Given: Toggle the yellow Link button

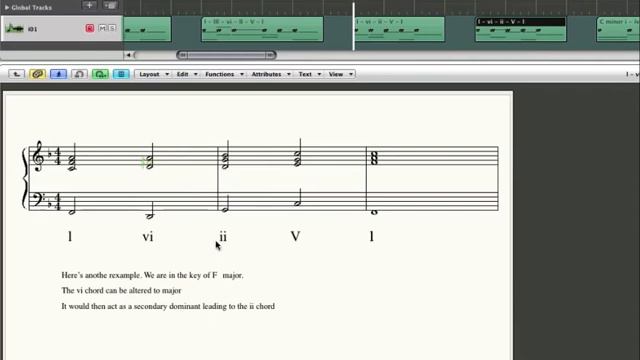Looking at the screenshot, I should 37,74.
